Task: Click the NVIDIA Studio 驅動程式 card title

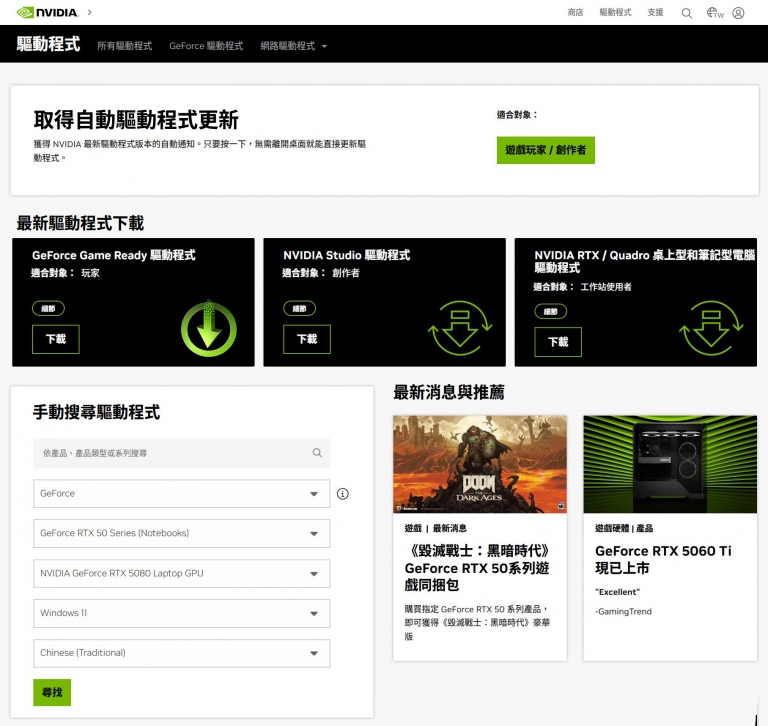Action: [x=347, y=255]
